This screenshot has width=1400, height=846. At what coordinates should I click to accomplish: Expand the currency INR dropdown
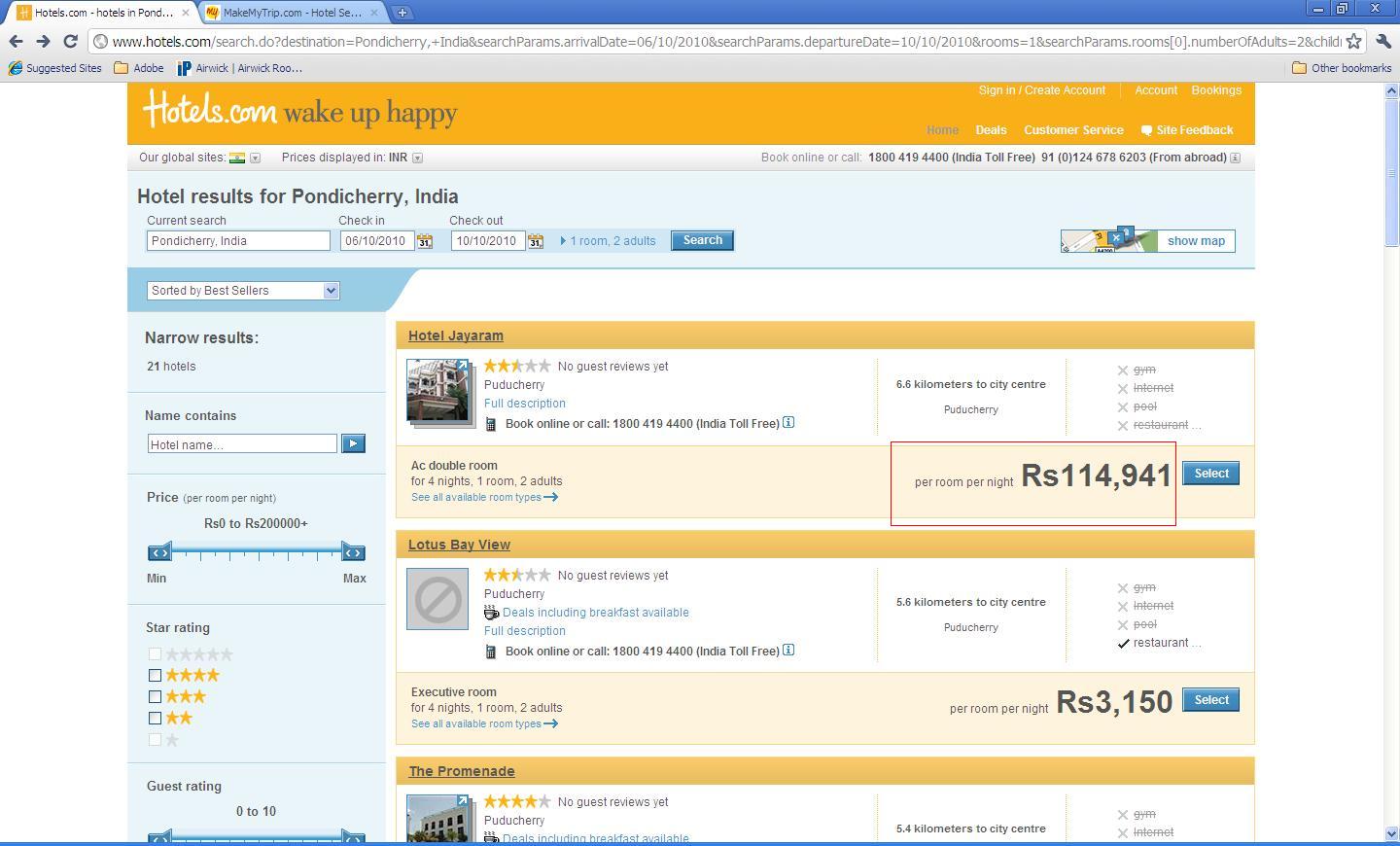[x=417, y=158]
